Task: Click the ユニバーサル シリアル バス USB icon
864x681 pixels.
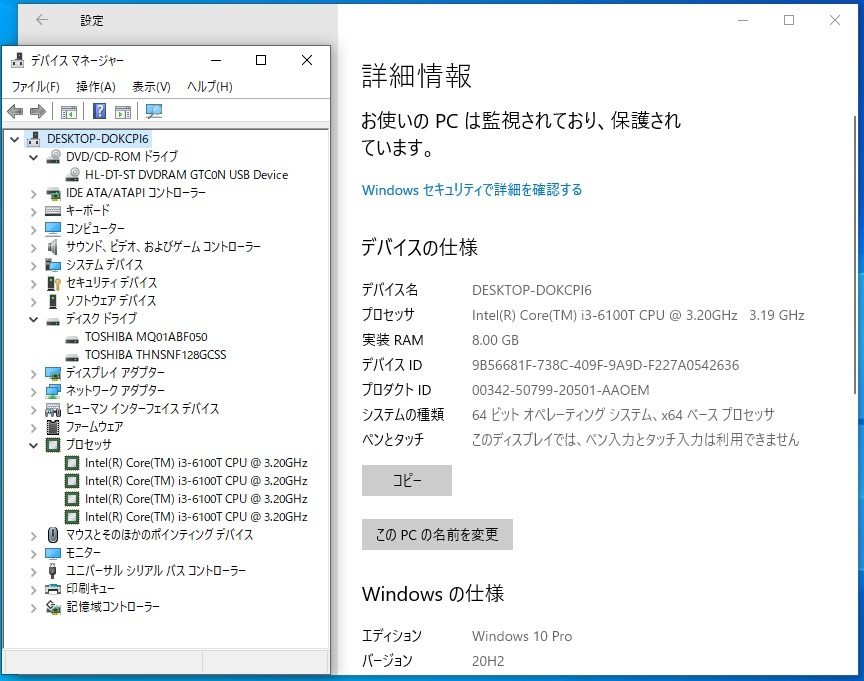Action: [53, 570]
